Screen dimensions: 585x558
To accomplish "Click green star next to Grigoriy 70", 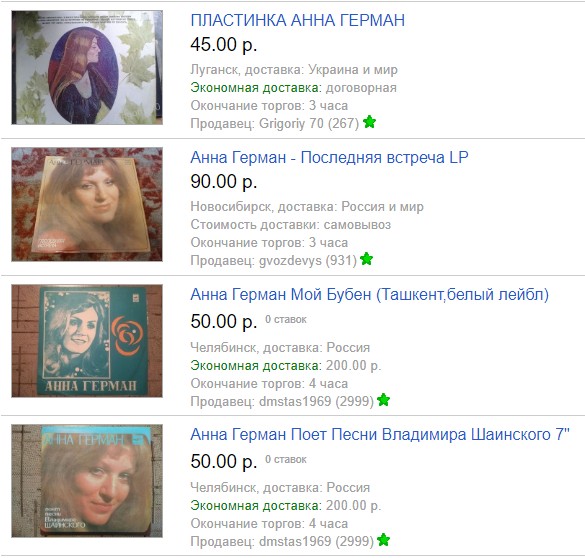I will (369, 122).
